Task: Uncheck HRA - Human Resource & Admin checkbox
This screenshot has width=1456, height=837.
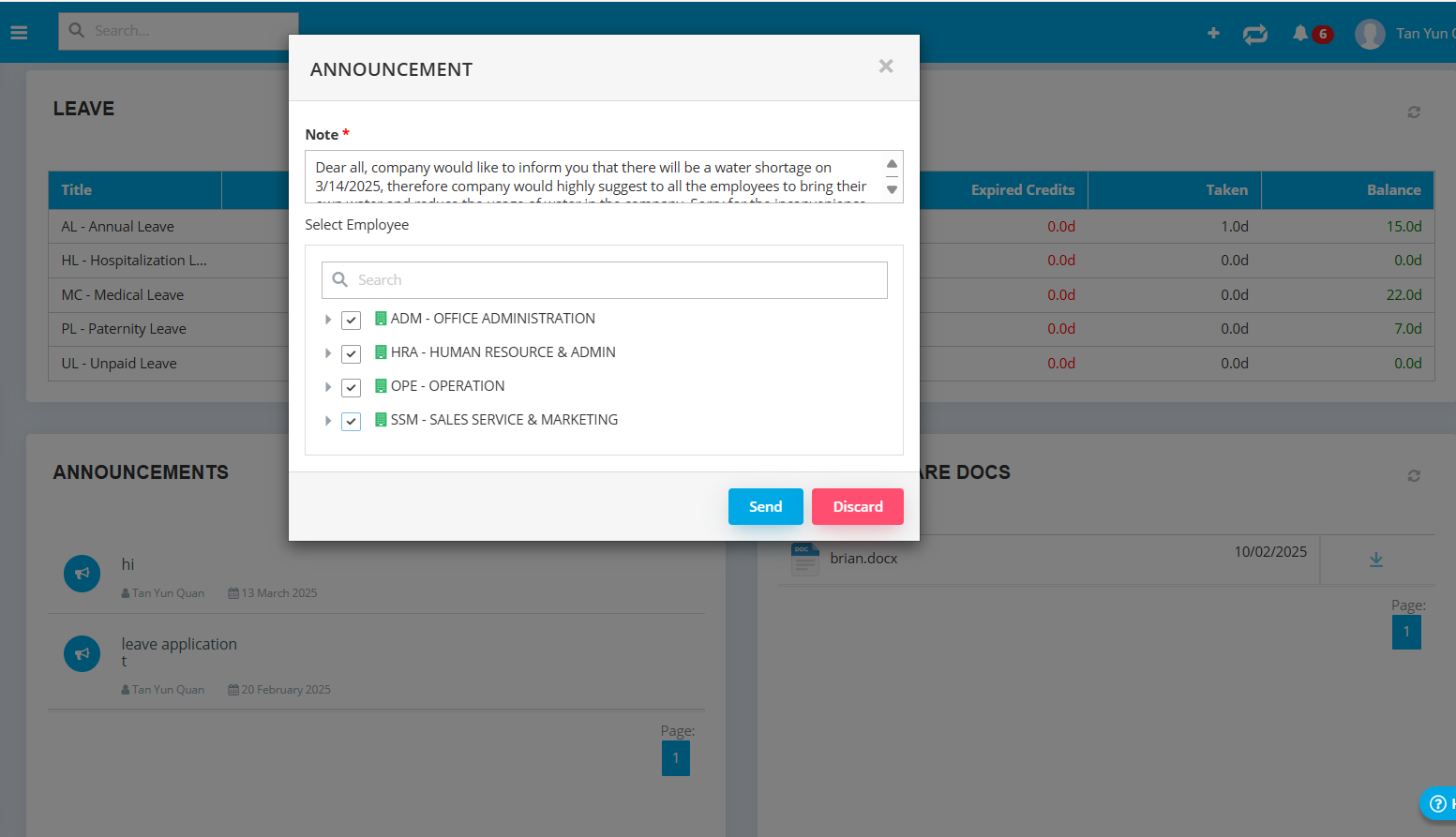Action: point(351,353)
